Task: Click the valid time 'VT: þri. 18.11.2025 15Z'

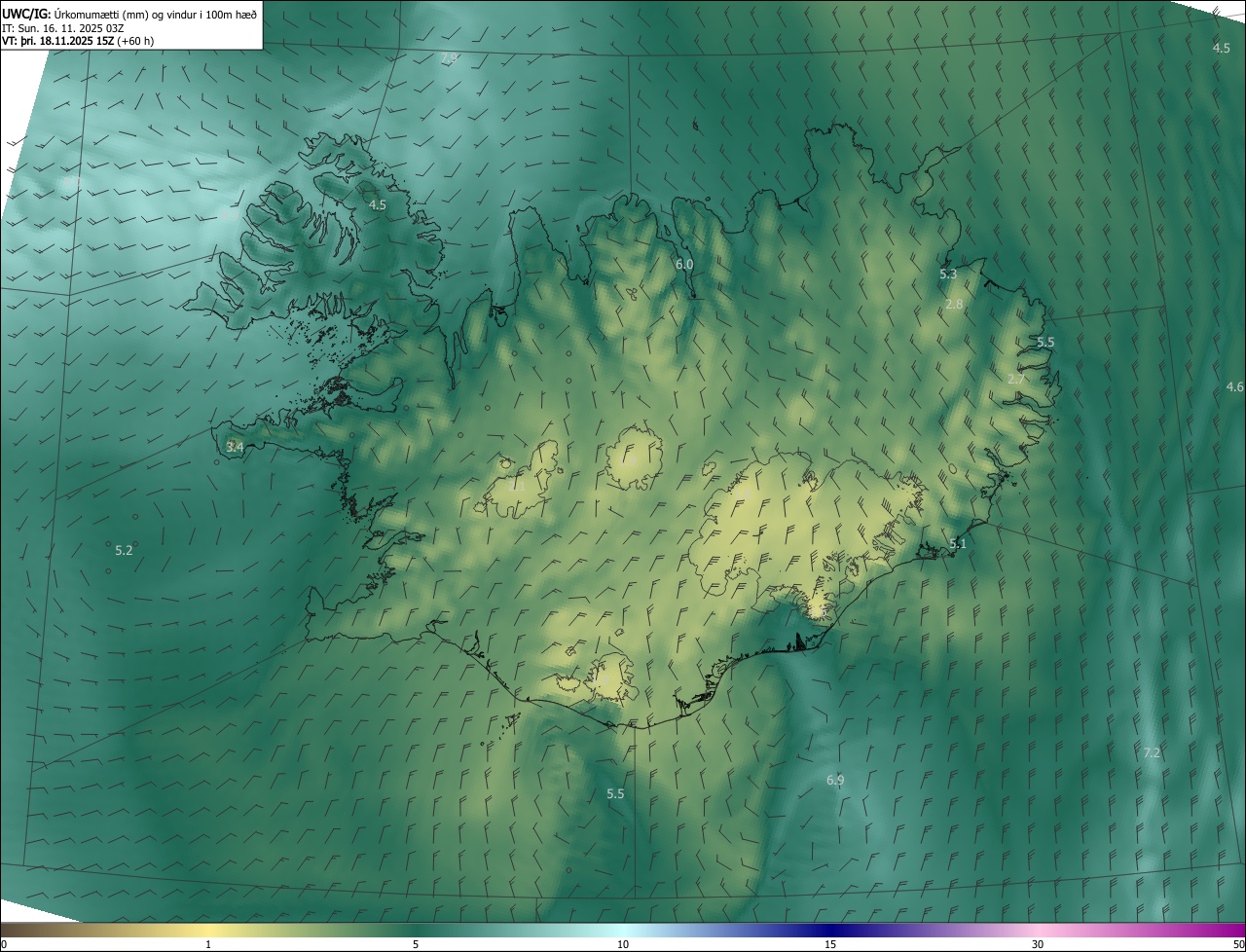Action: coord(59,41)
